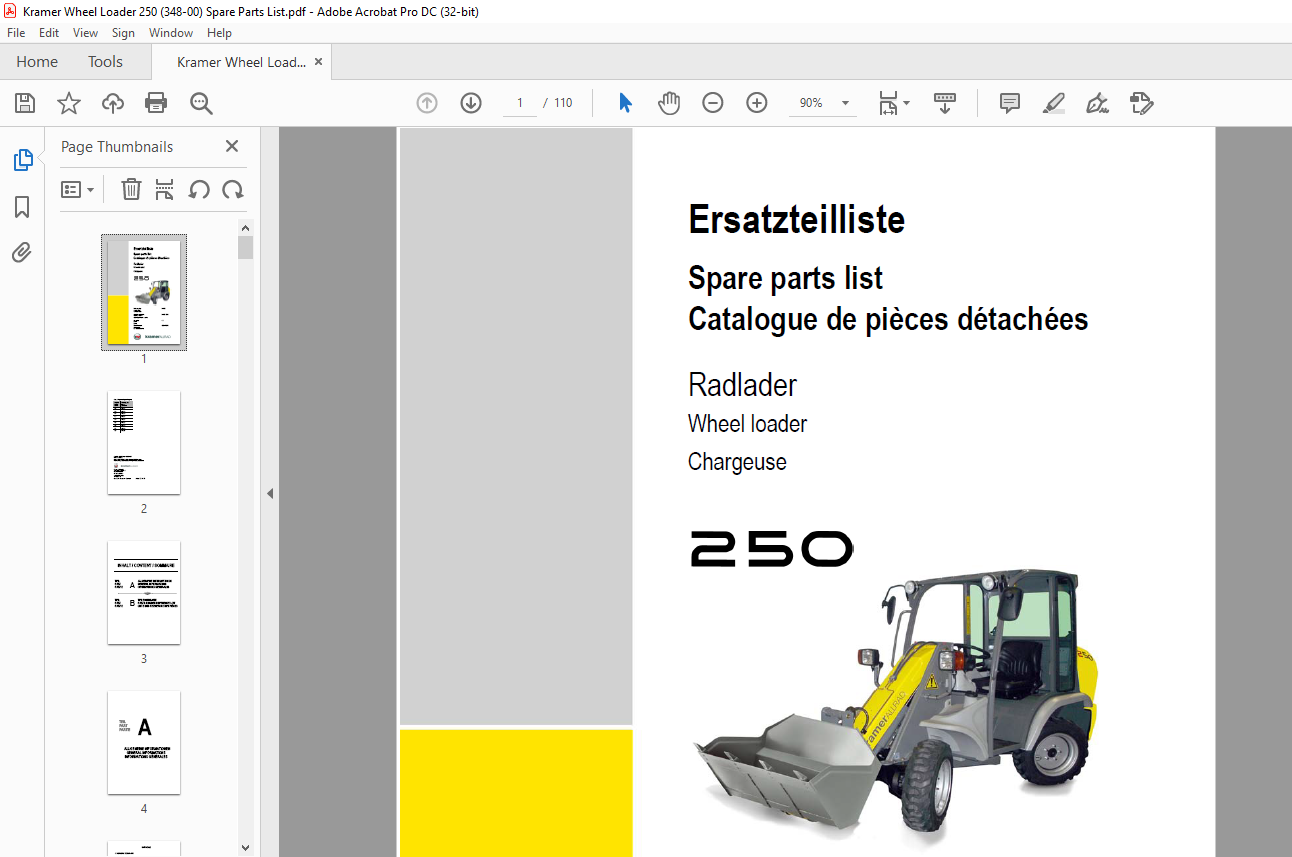Open the View menu
Screen dimensions: 1292x857
click(85, 33)
